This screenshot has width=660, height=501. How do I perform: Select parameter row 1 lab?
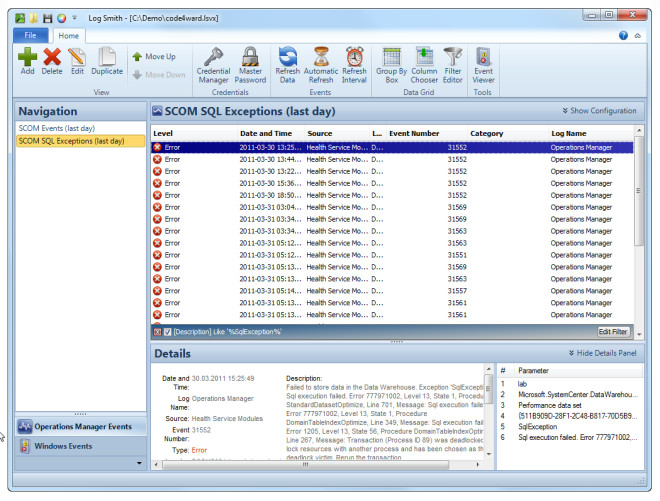click(x=570, y=384)
